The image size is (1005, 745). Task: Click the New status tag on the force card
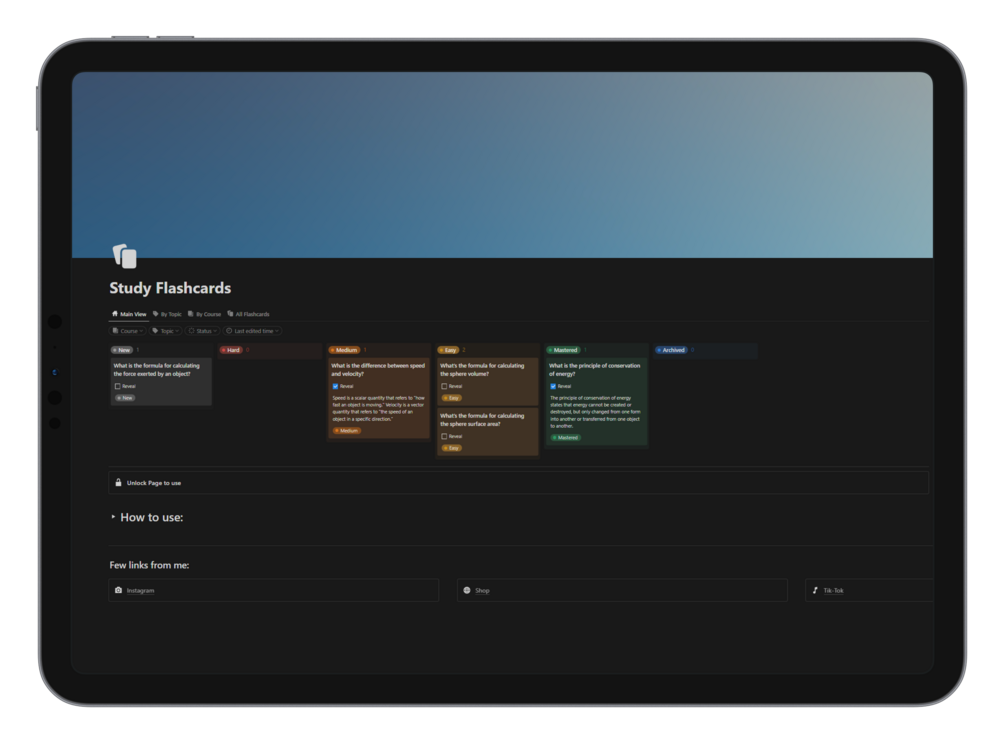[125, 398]
